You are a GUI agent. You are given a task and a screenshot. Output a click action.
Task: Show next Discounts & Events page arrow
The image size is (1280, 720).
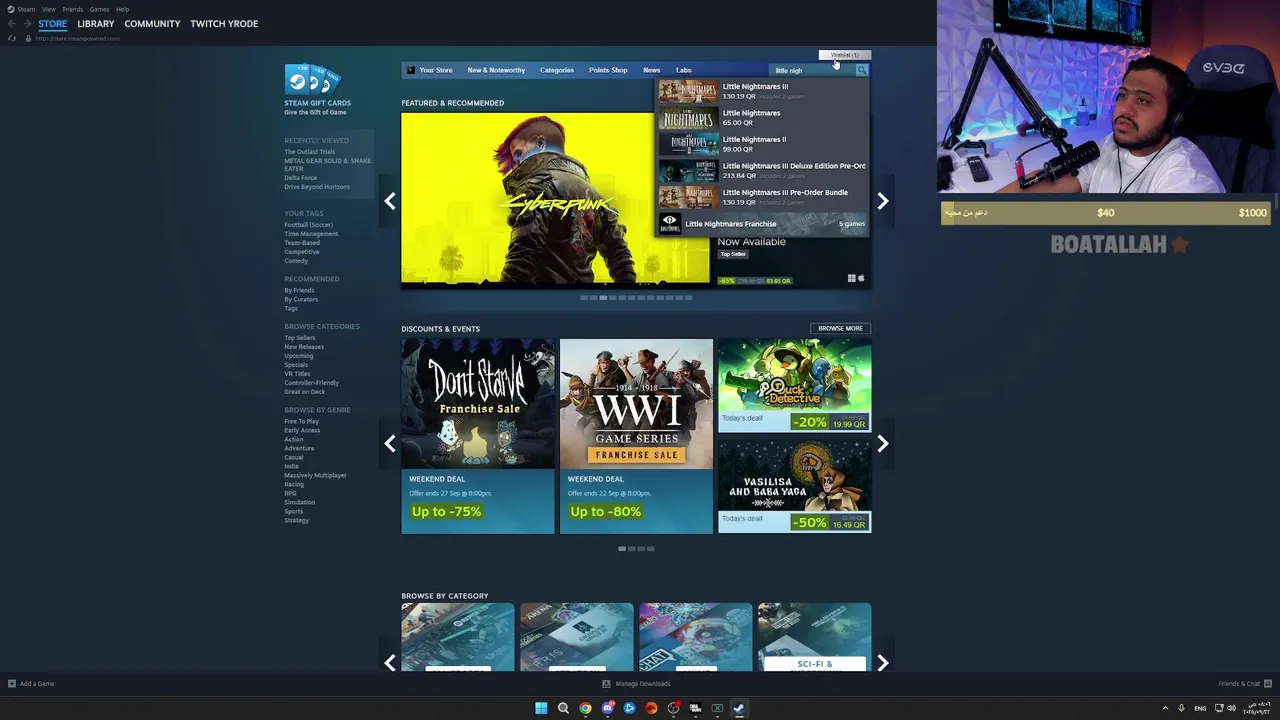pos(883,444)
